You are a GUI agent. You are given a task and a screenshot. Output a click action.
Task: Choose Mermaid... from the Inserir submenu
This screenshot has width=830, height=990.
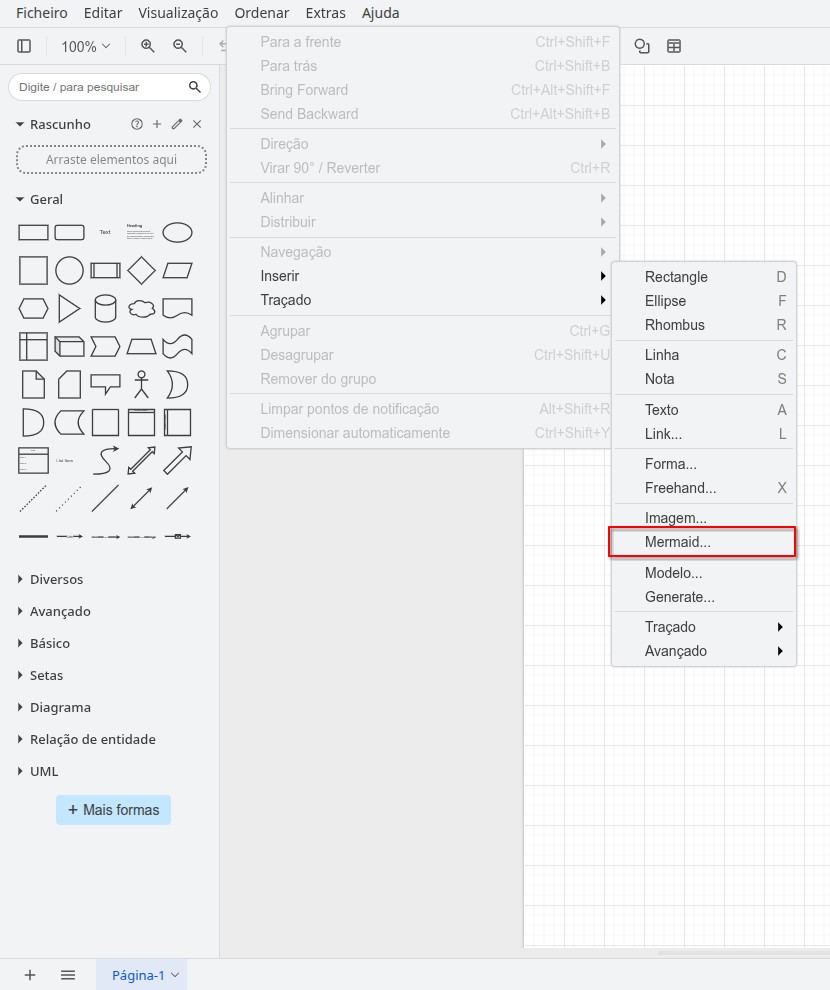(678, 542)
